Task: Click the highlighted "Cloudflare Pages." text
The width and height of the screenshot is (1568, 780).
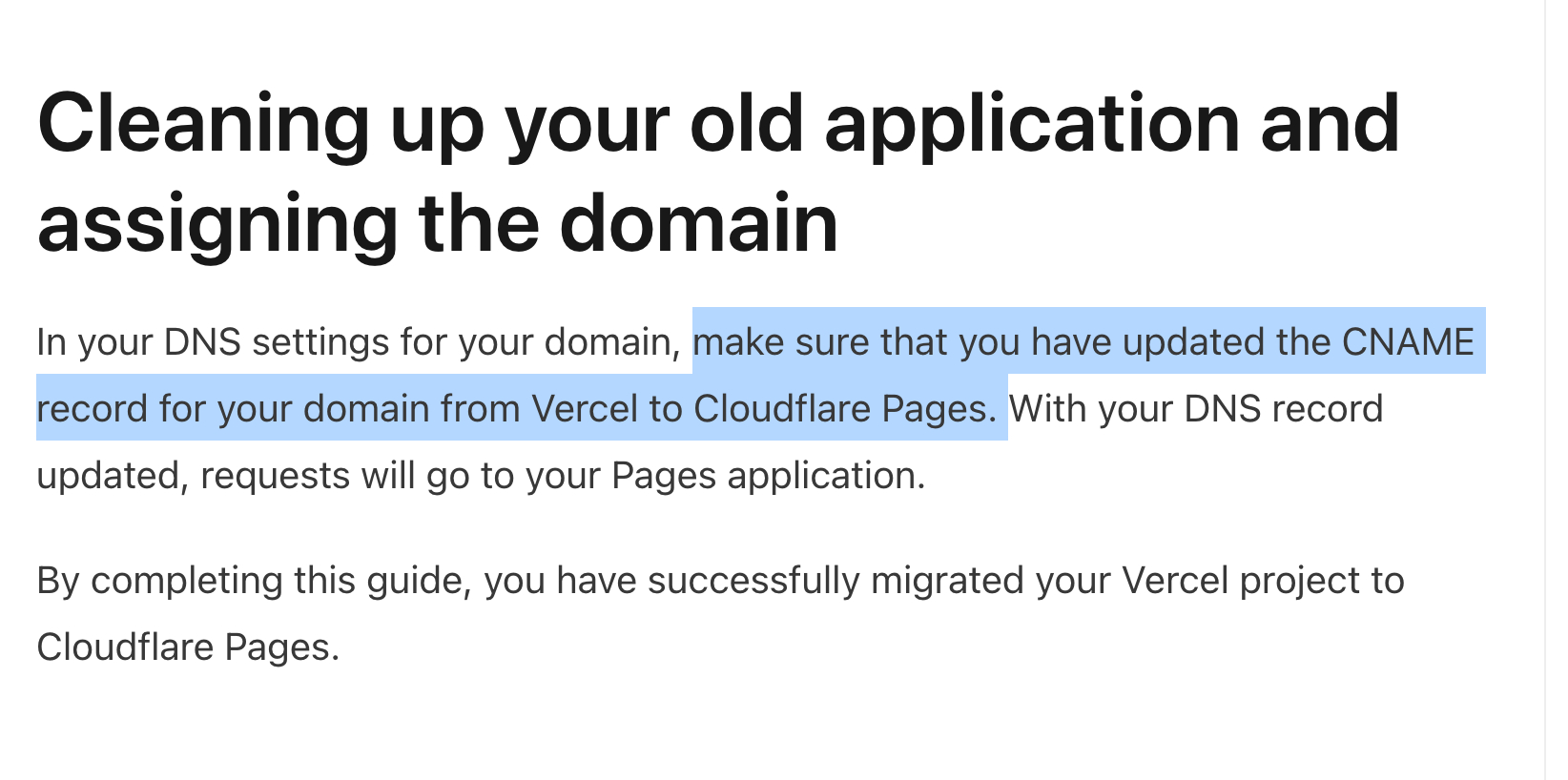Action: [845, 409]
